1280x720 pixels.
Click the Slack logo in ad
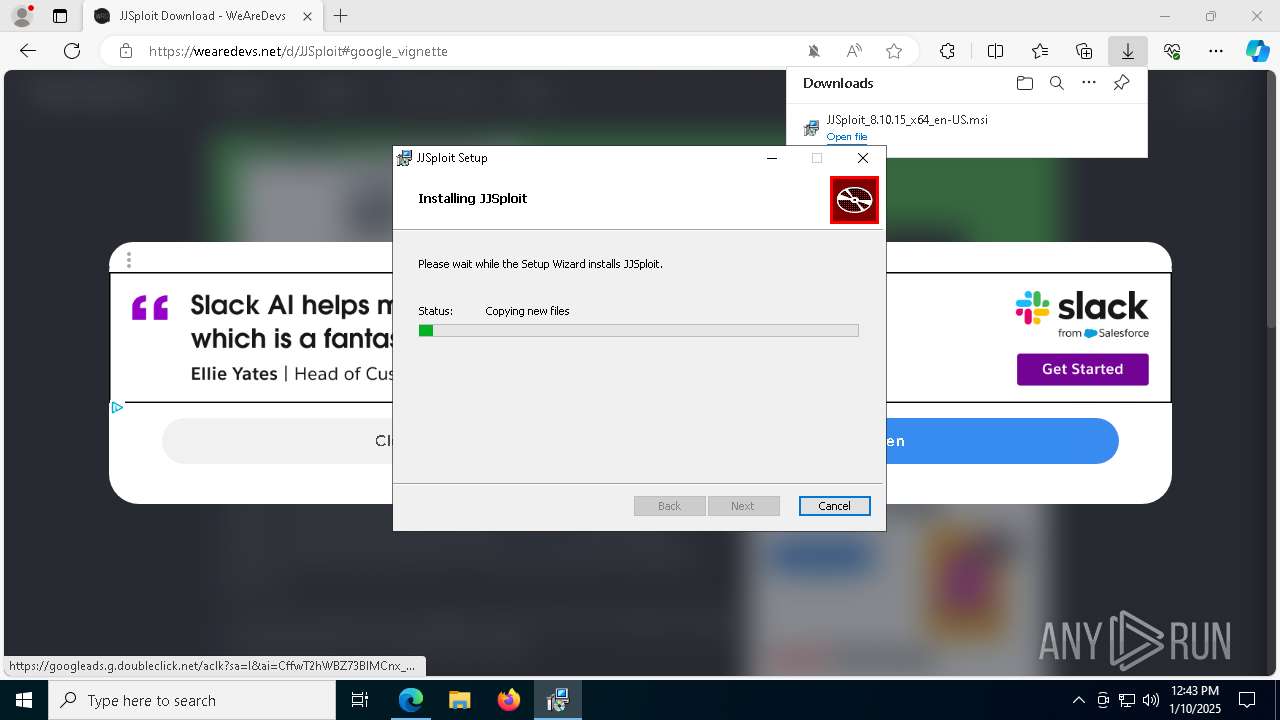coord(1082,313)
